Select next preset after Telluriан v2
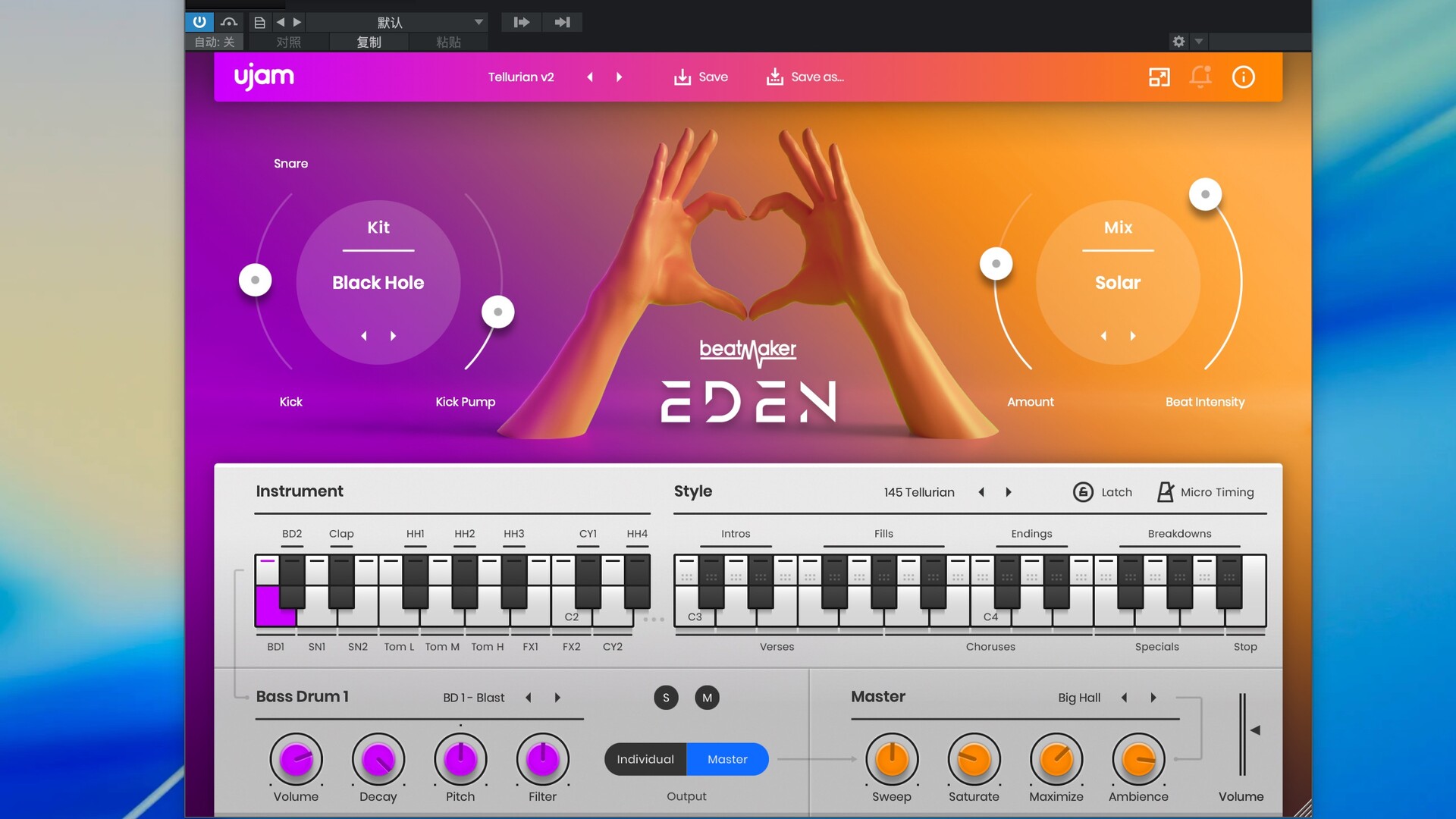Viewport: 1456px width, 819px height. (x=619, y=77)
